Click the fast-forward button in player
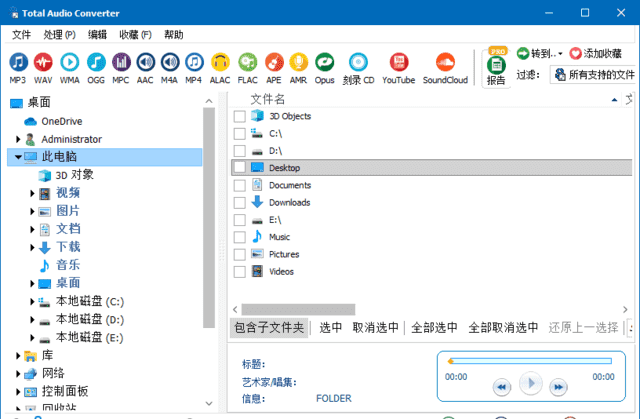This screenshot has width=640, height=419. [558, 387]
